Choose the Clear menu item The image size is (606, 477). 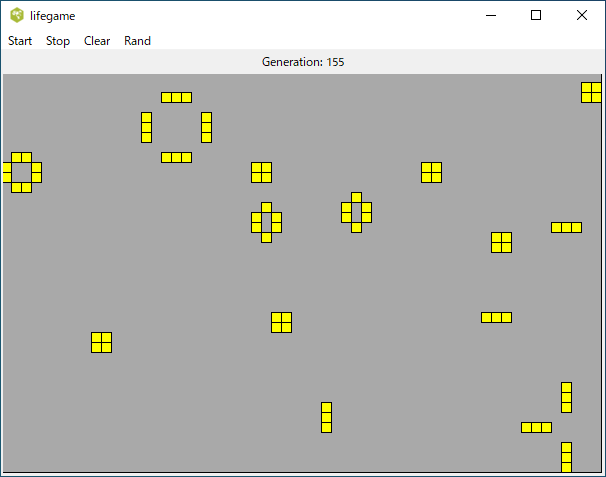(97, 41)
